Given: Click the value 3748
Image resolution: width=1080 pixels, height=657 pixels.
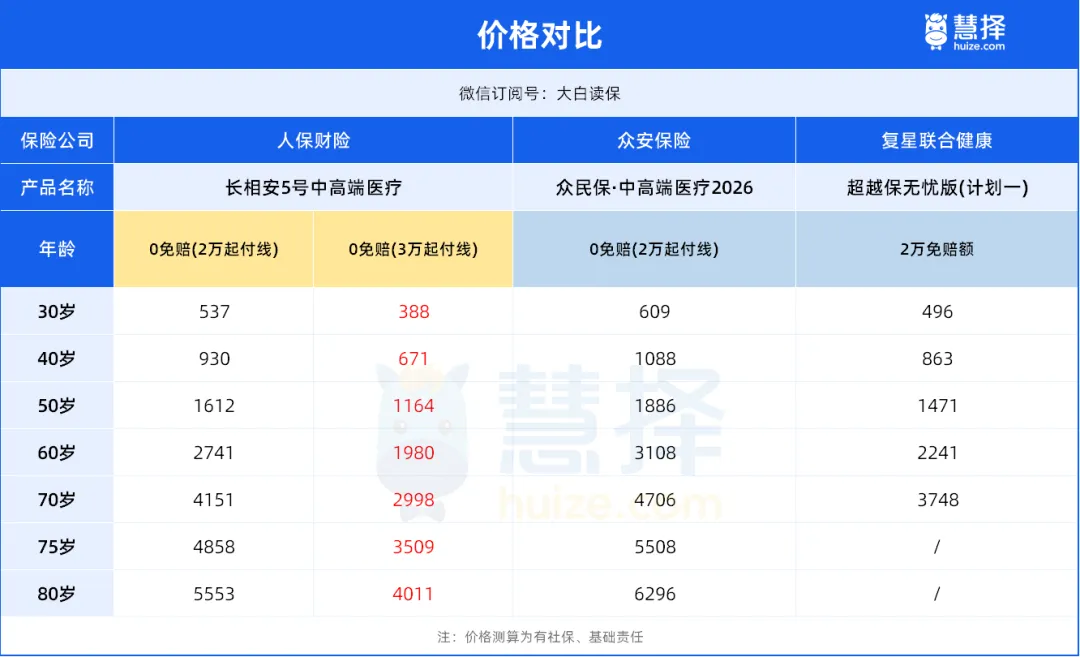Looking at the screenshot, I should pyautogui.click(x=937, y=500).
